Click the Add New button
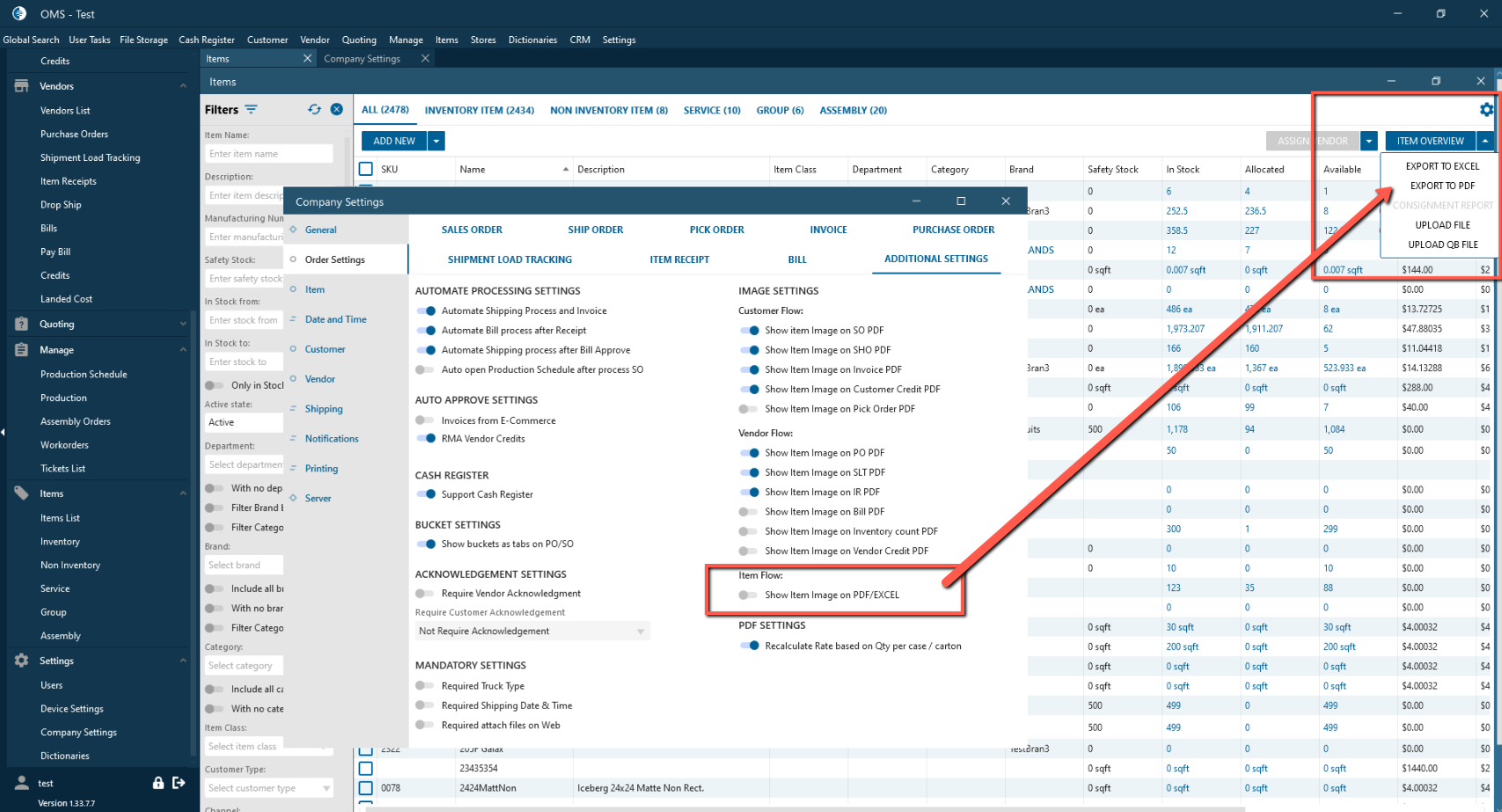 coord(394,141)
